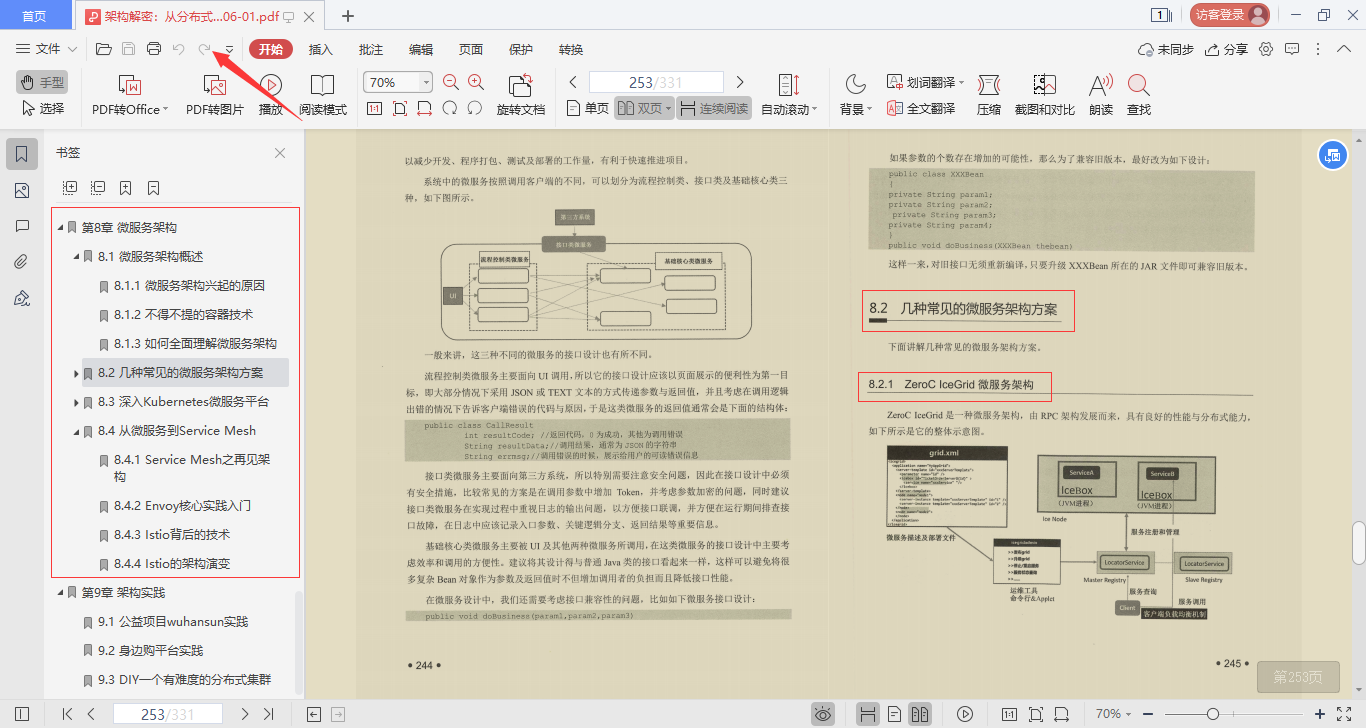Toggle single page icon in status bar

894,714
